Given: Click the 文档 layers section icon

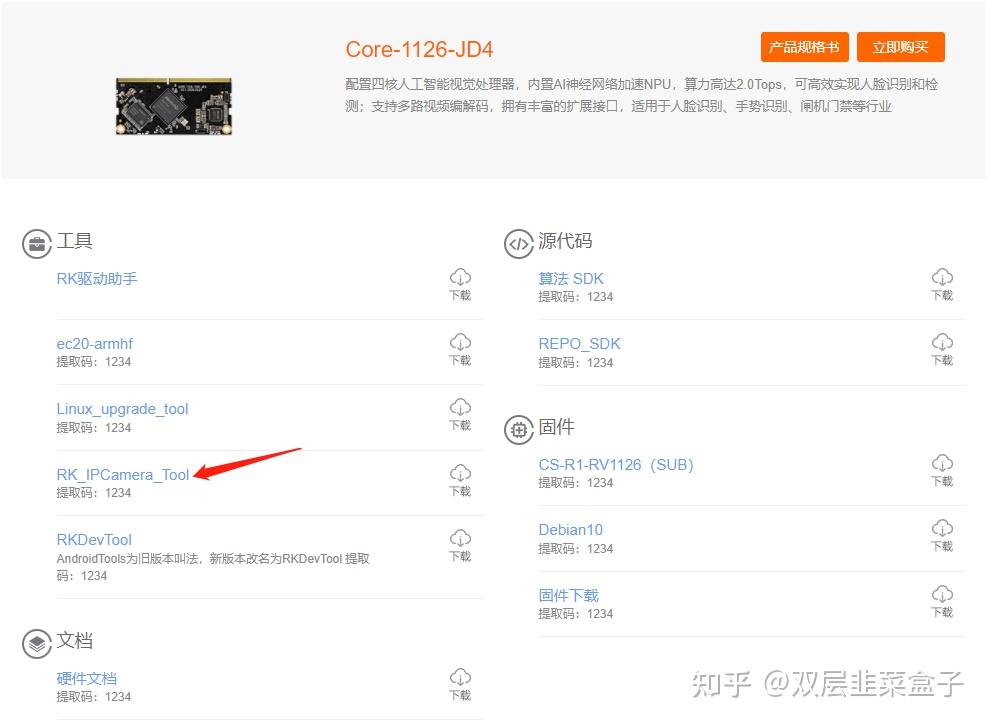Looking at the screenshot, I should (x=37, y=644).
